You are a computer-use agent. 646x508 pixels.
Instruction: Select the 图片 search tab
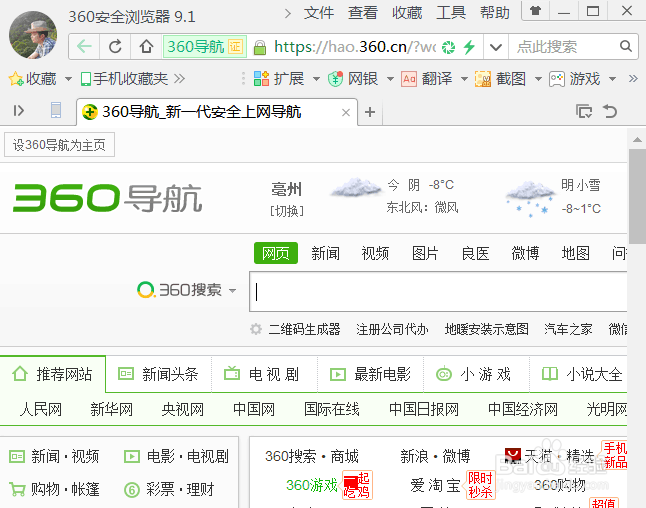(425, 253)
